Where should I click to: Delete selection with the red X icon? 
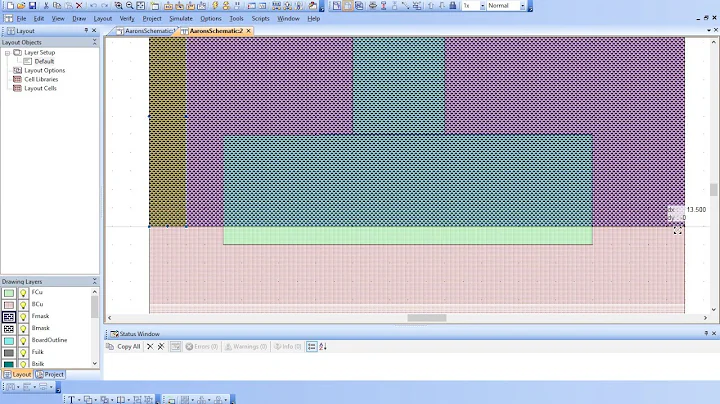79,6
